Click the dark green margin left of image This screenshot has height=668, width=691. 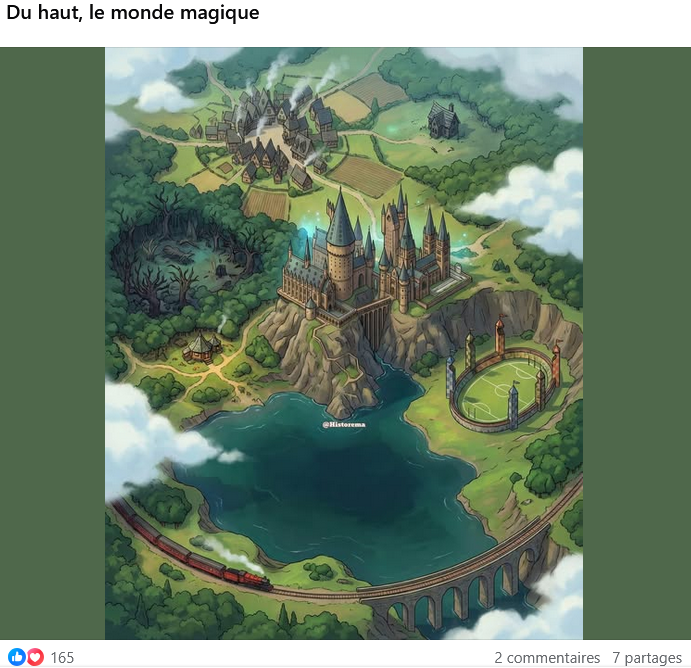tap(52, 343)
